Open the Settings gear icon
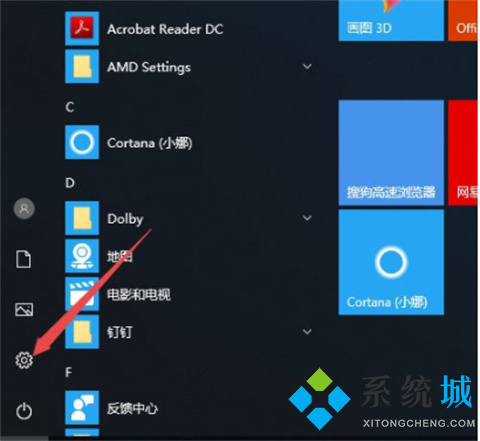This screenshot has height=441, width=480. pos(24,360)
